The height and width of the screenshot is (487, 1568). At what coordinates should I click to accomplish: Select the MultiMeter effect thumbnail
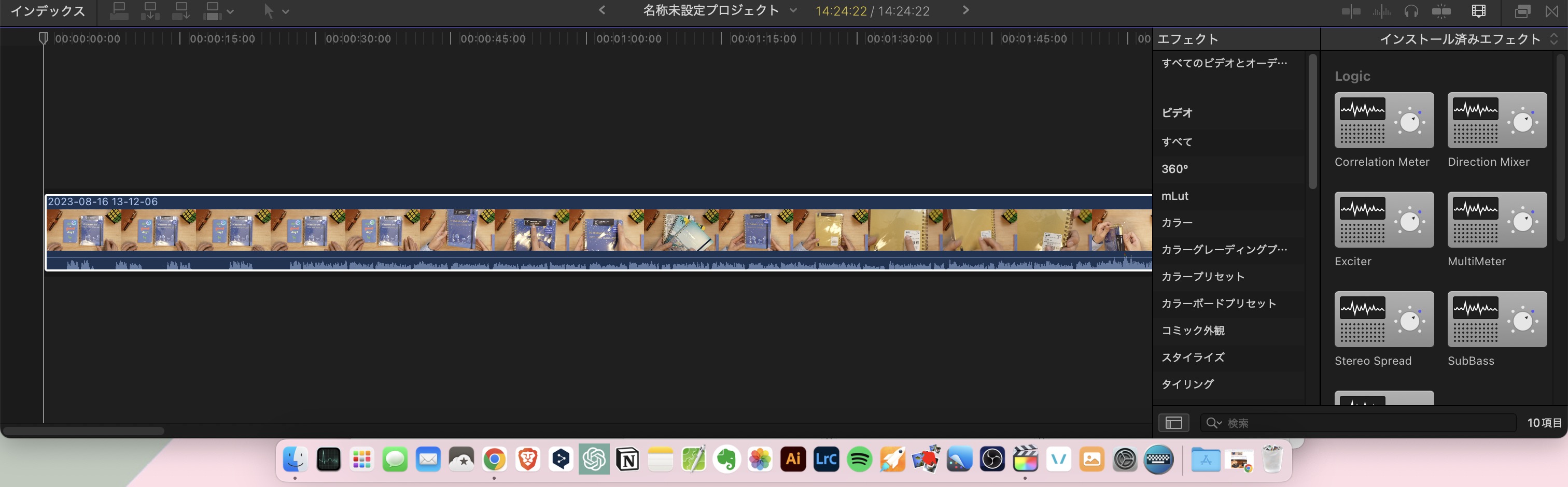[1497, 220]
